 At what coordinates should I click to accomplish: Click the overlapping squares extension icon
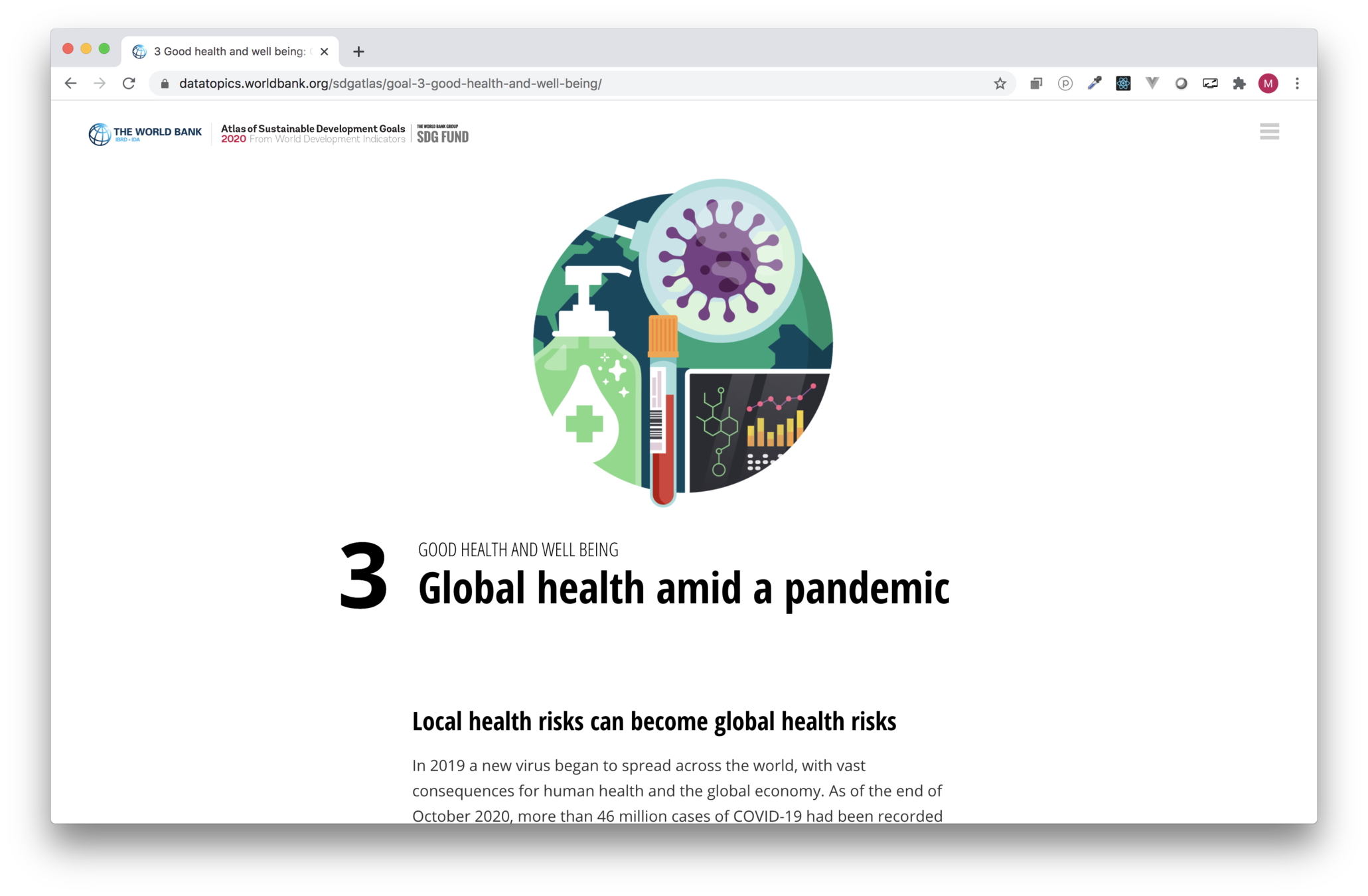click(x=1036, y=84)
